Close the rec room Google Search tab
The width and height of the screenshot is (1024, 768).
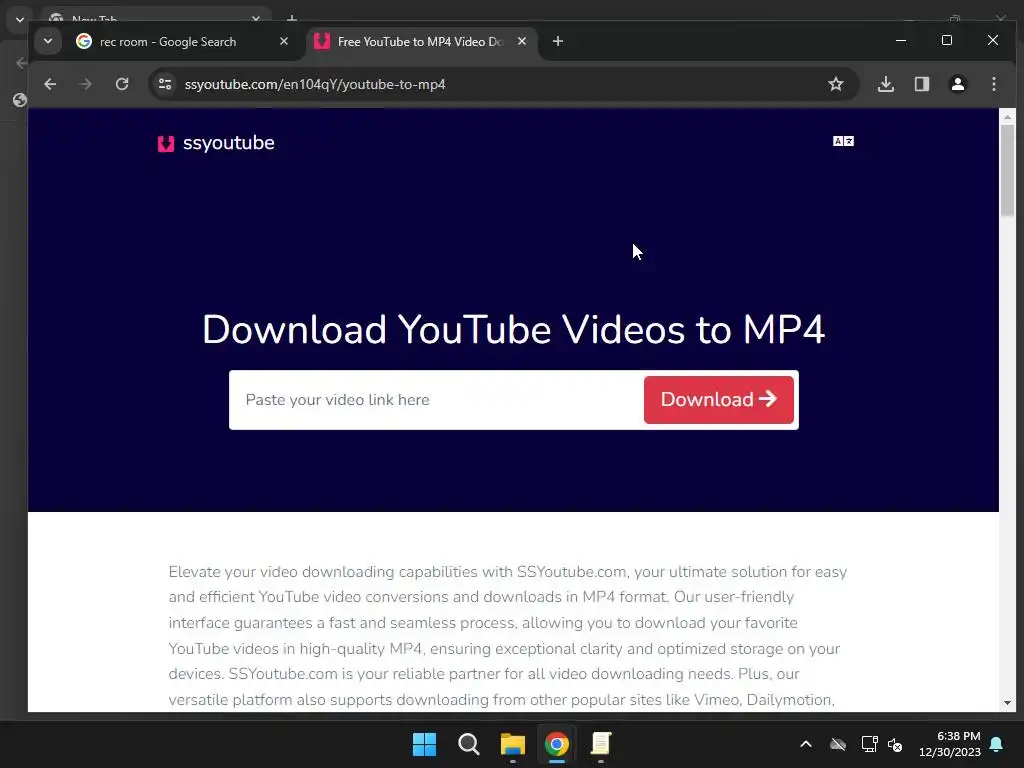283,41
